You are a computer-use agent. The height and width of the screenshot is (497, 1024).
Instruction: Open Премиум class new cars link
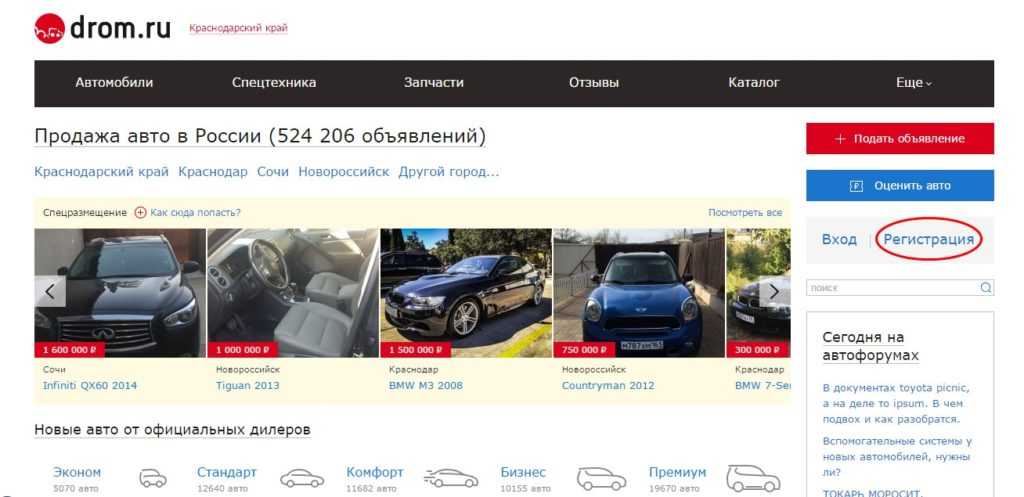coord(677,472)
